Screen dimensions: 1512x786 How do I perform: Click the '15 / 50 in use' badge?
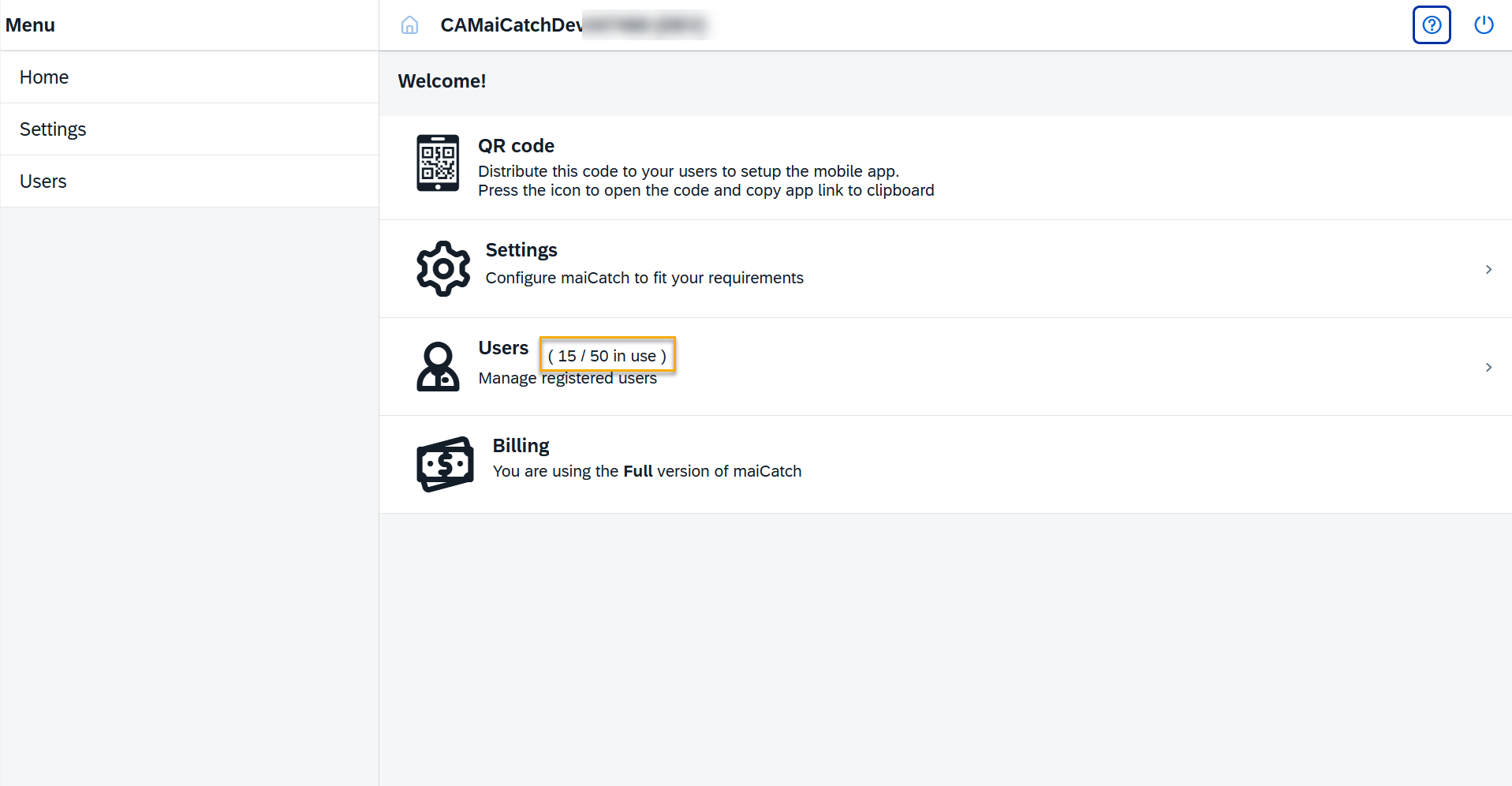[x=607, y=356]
